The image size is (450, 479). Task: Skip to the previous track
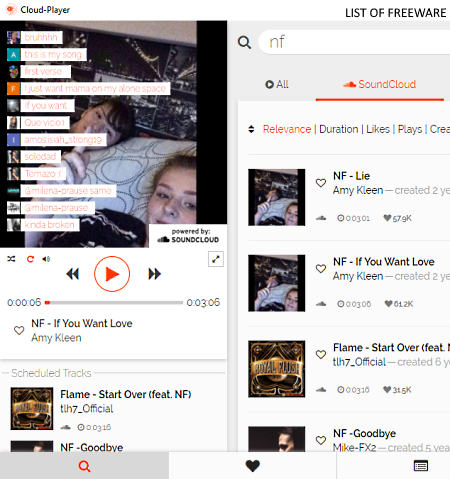[x=73, y=274]
